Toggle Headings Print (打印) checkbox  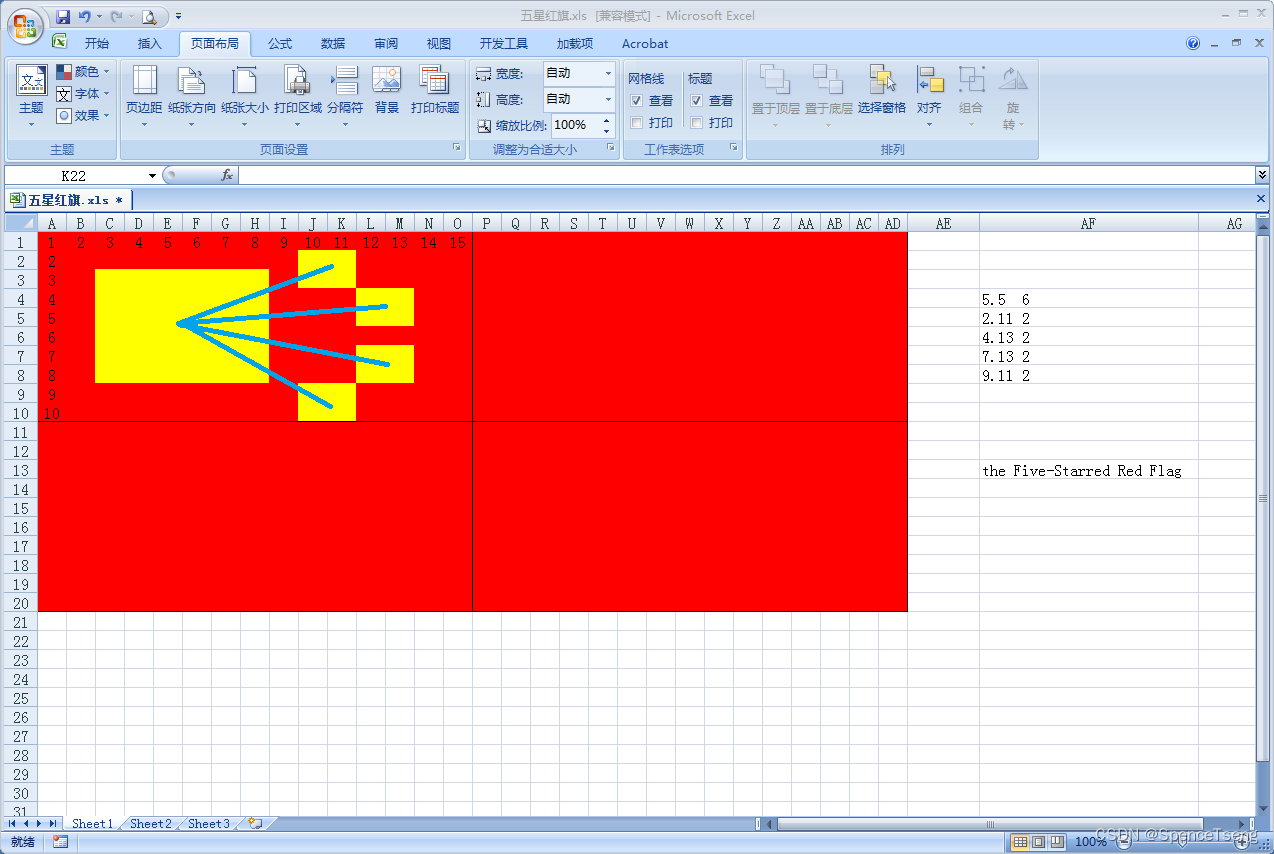[x=697, y=123]
